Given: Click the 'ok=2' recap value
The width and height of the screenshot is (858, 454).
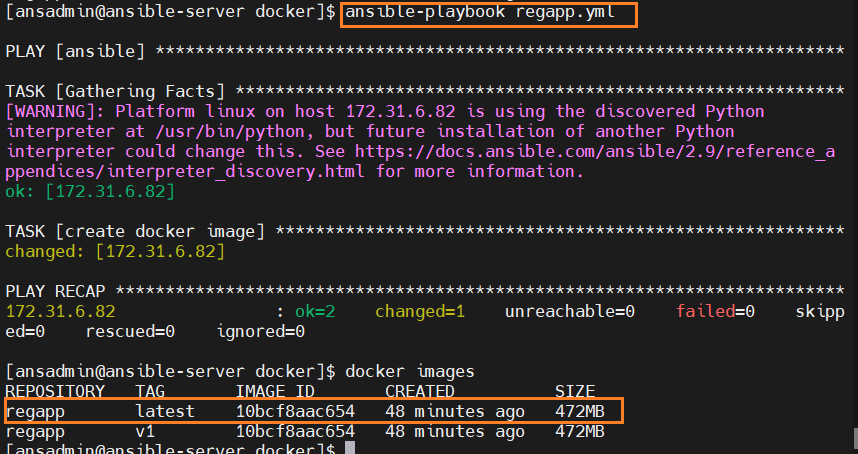Looking at the screenshot, I should click(x=315, y=312).
